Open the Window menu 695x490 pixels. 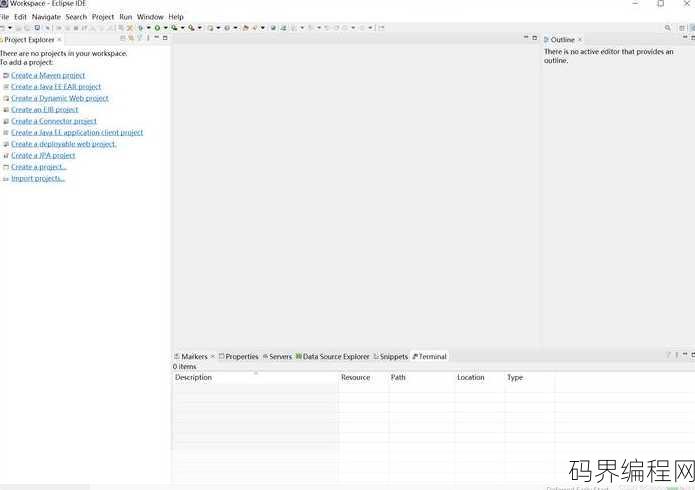click(x=150, y=17)
